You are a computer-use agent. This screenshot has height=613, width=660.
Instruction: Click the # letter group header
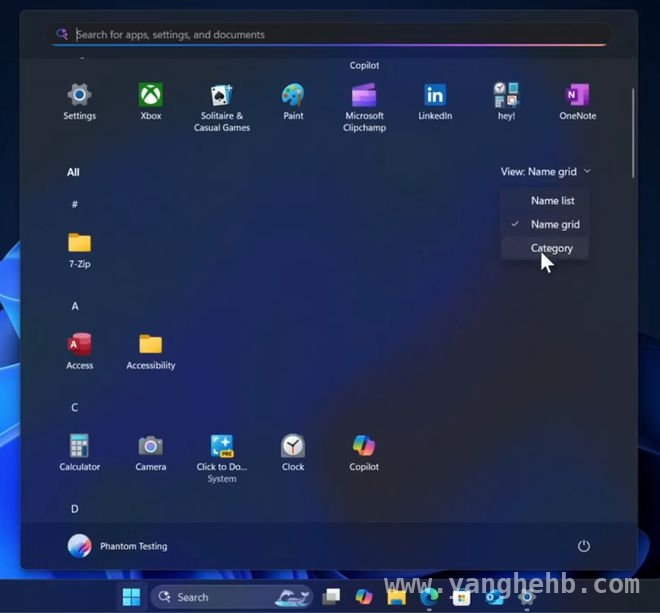[75, 205]
